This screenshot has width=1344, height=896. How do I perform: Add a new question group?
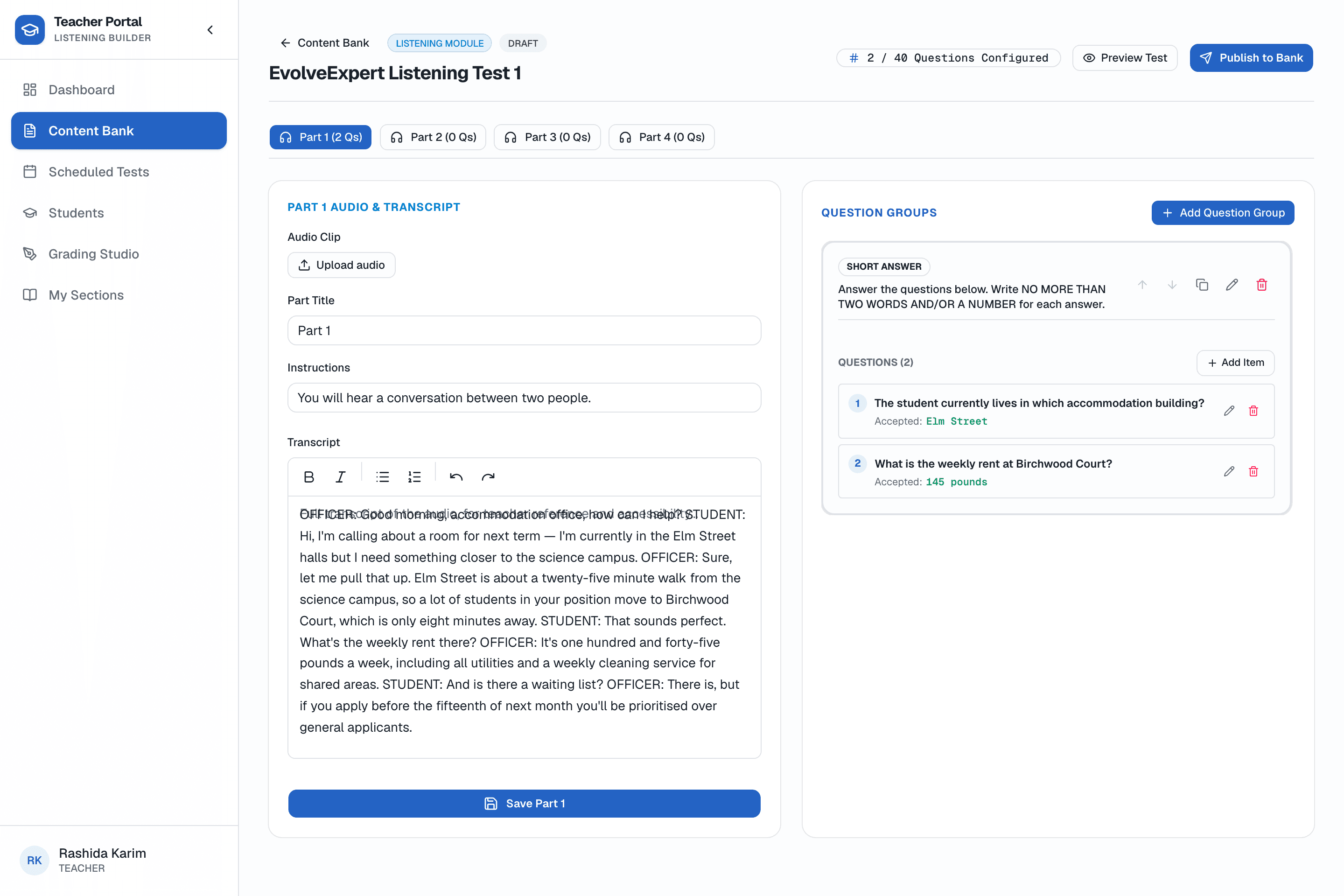coord(1223,213)
